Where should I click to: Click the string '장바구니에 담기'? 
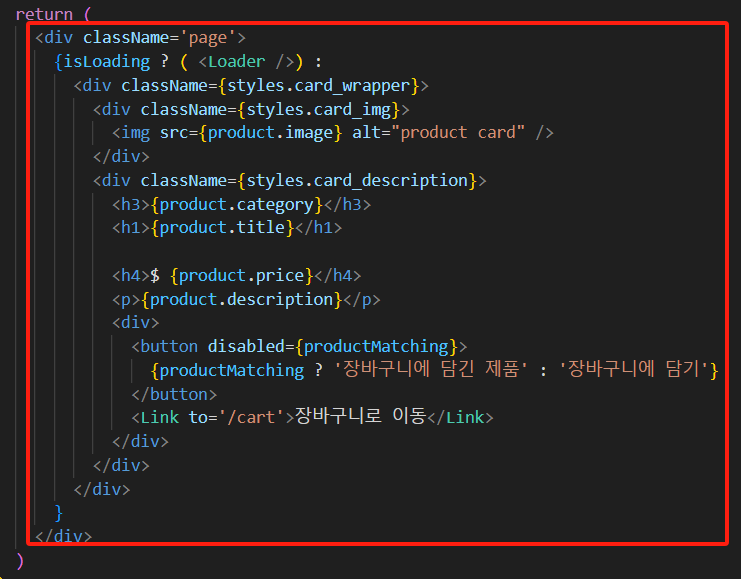[634, 370]
